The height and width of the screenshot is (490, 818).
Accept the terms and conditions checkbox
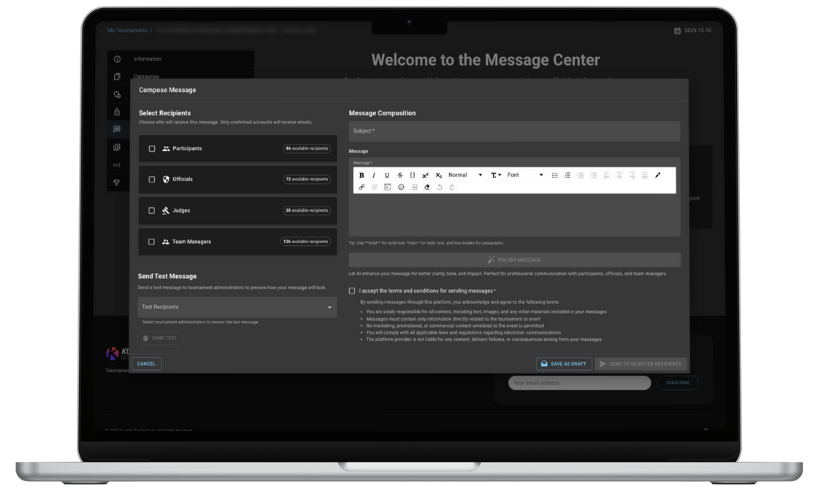point(352,290)
